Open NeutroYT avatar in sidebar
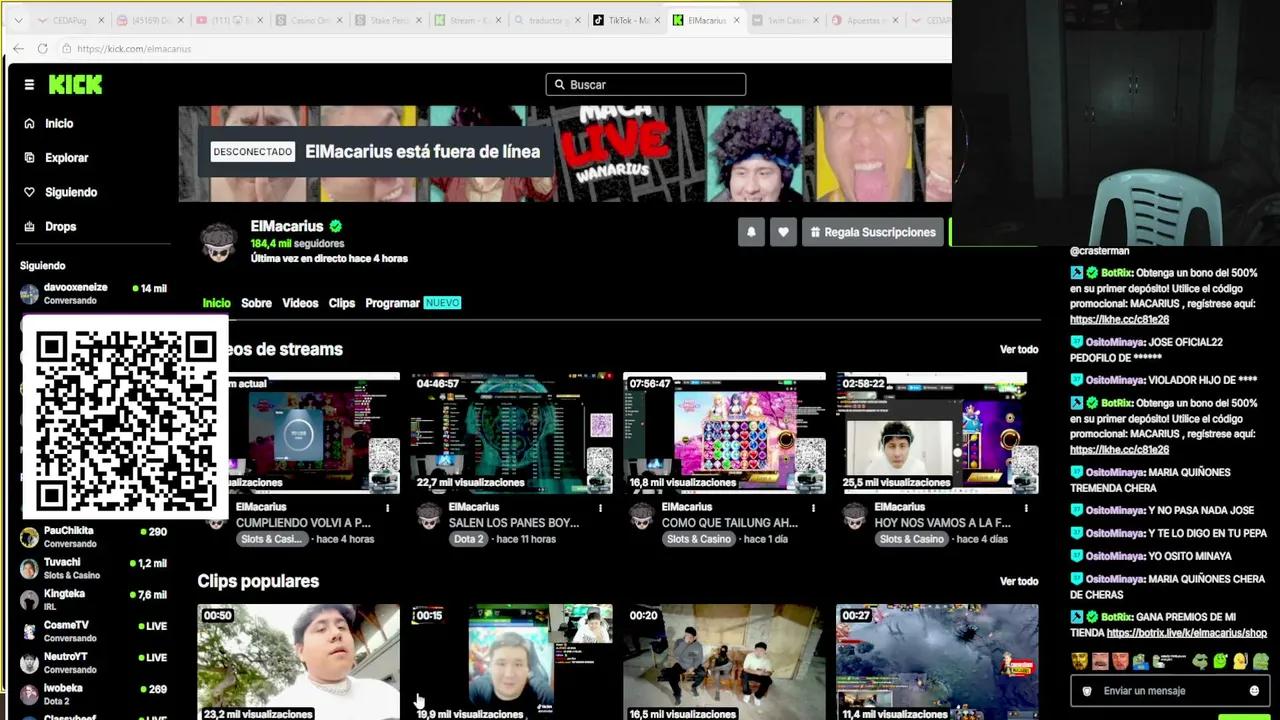This screenshot has width=1280, height=720. pyautogui.click(x=29, y=663)
